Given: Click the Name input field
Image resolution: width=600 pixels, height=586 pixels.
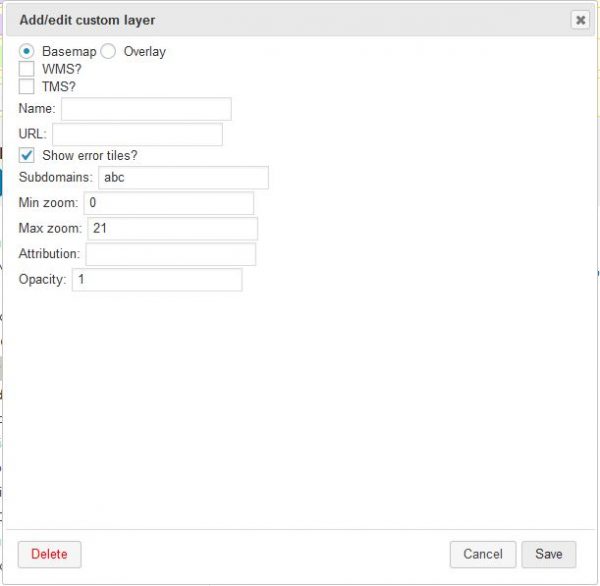Looking at the screenshot, I should tap(146, 109).
